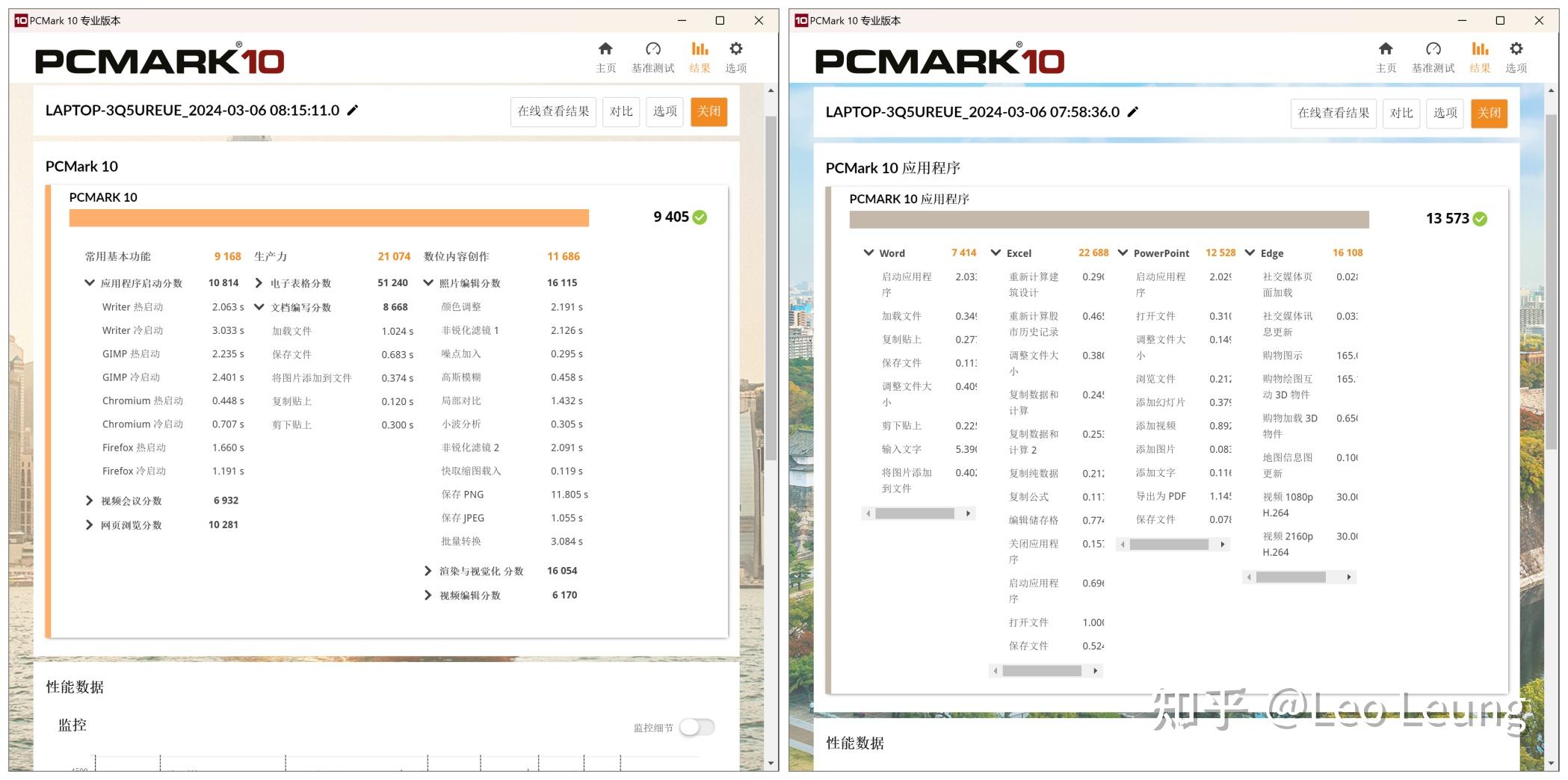The height and width of the screenshot is (780, 1568).
Task: Click 在线查看结果 in right window
Action: coord(1334,113)
